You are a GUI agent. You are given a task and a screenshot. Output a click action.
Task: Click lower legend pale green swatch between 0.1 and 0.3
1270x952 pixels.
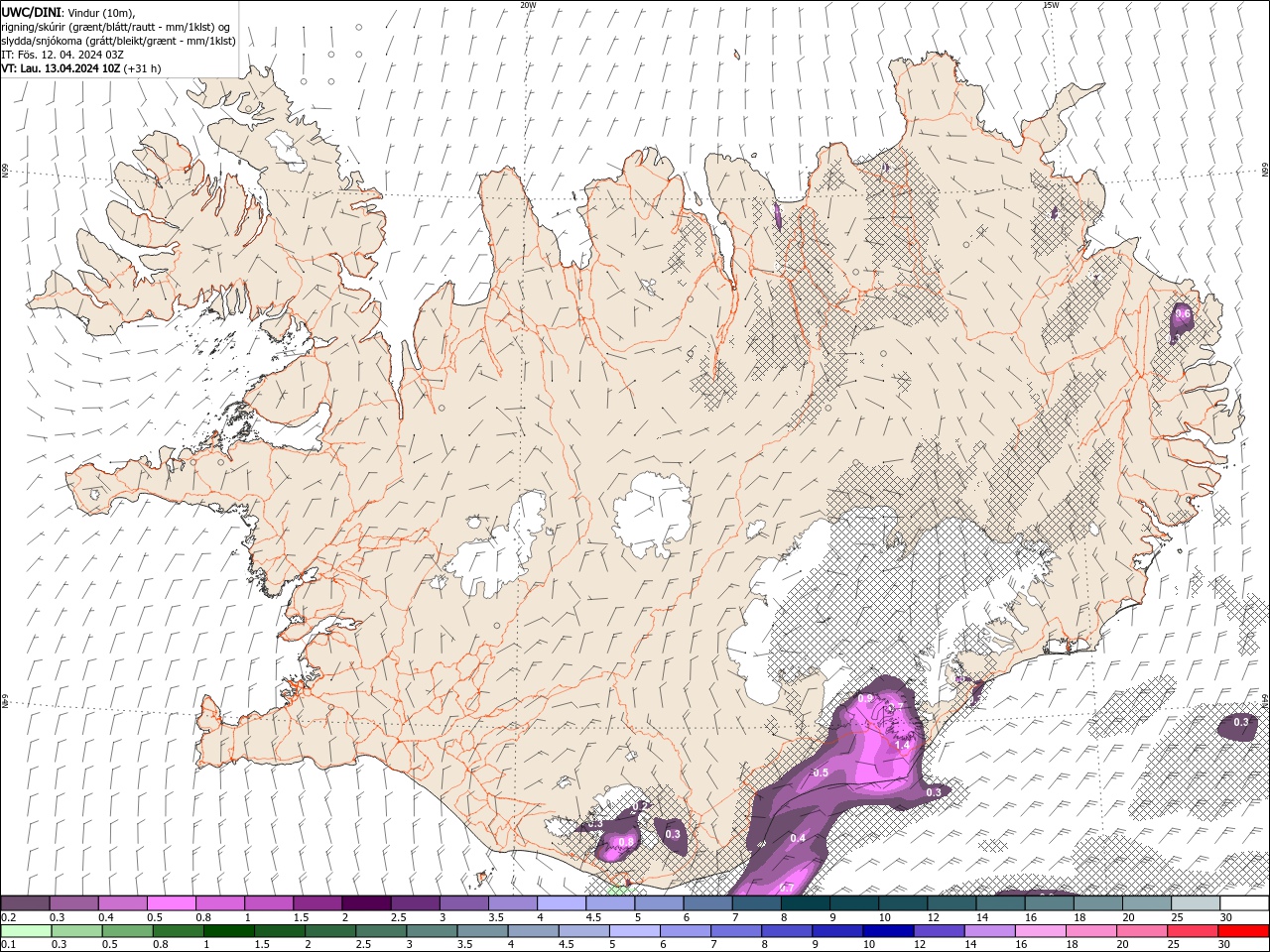pyautogui.click(x=26, y=931)
